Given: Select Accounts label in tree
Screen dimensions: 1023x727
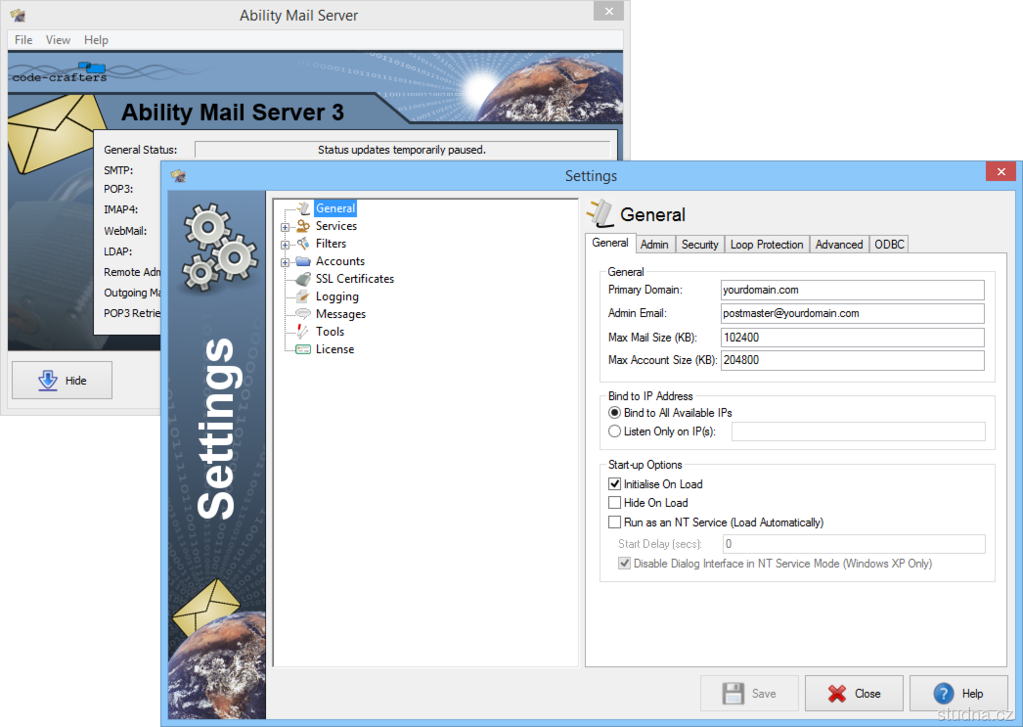Looking at the screenshot, I should click(340, 261).
